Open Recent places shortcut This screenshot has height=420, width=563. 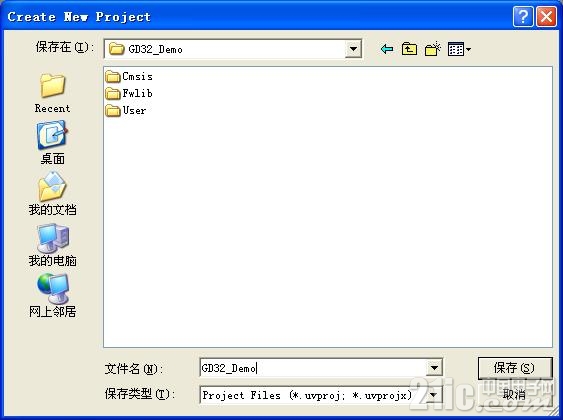click(x=52, y=93)
